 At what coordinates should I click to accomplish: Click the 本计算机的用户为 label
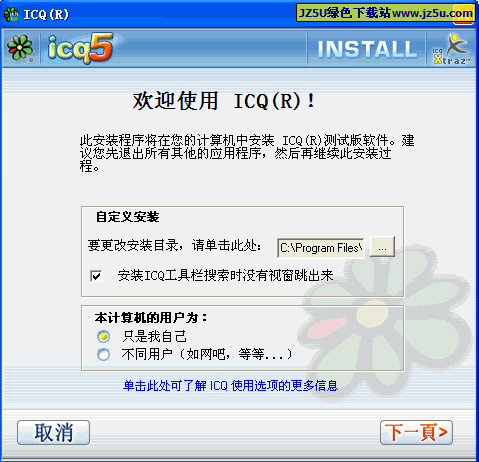pyautogui.click(x=151, y=318)
